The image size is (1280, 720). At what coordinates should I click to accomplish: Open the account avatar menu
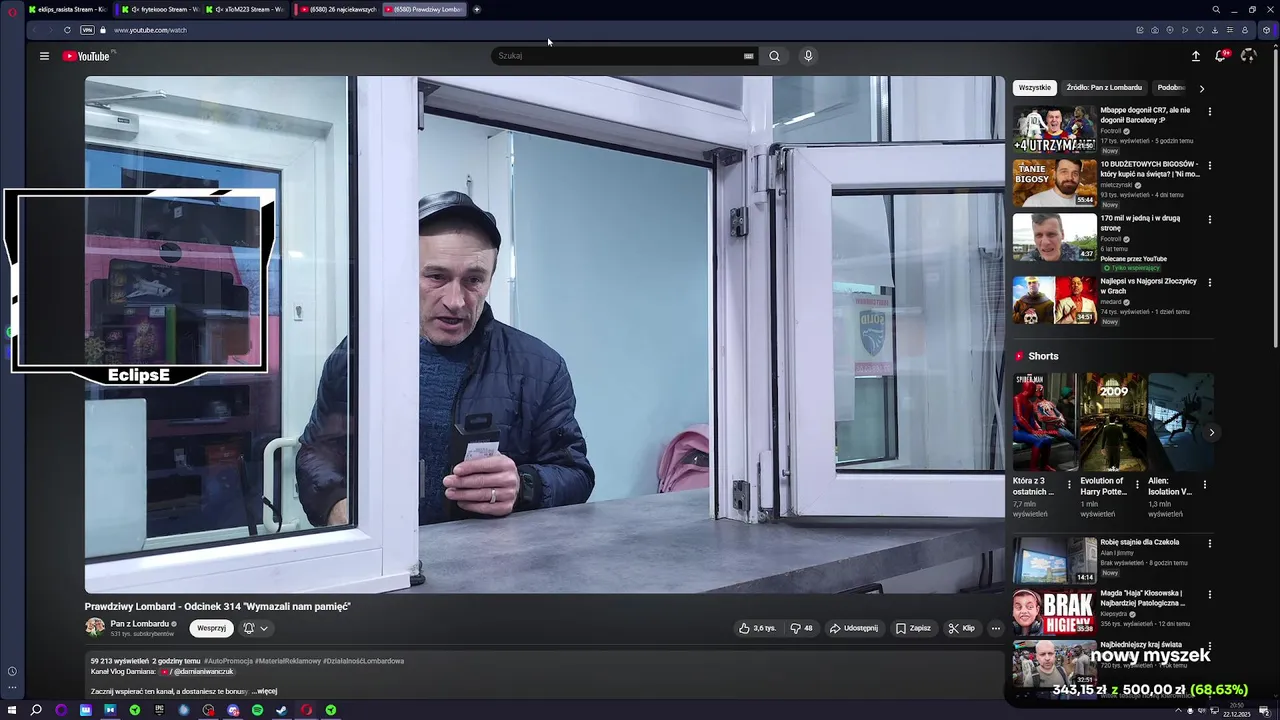click(x=1248, y=56)
